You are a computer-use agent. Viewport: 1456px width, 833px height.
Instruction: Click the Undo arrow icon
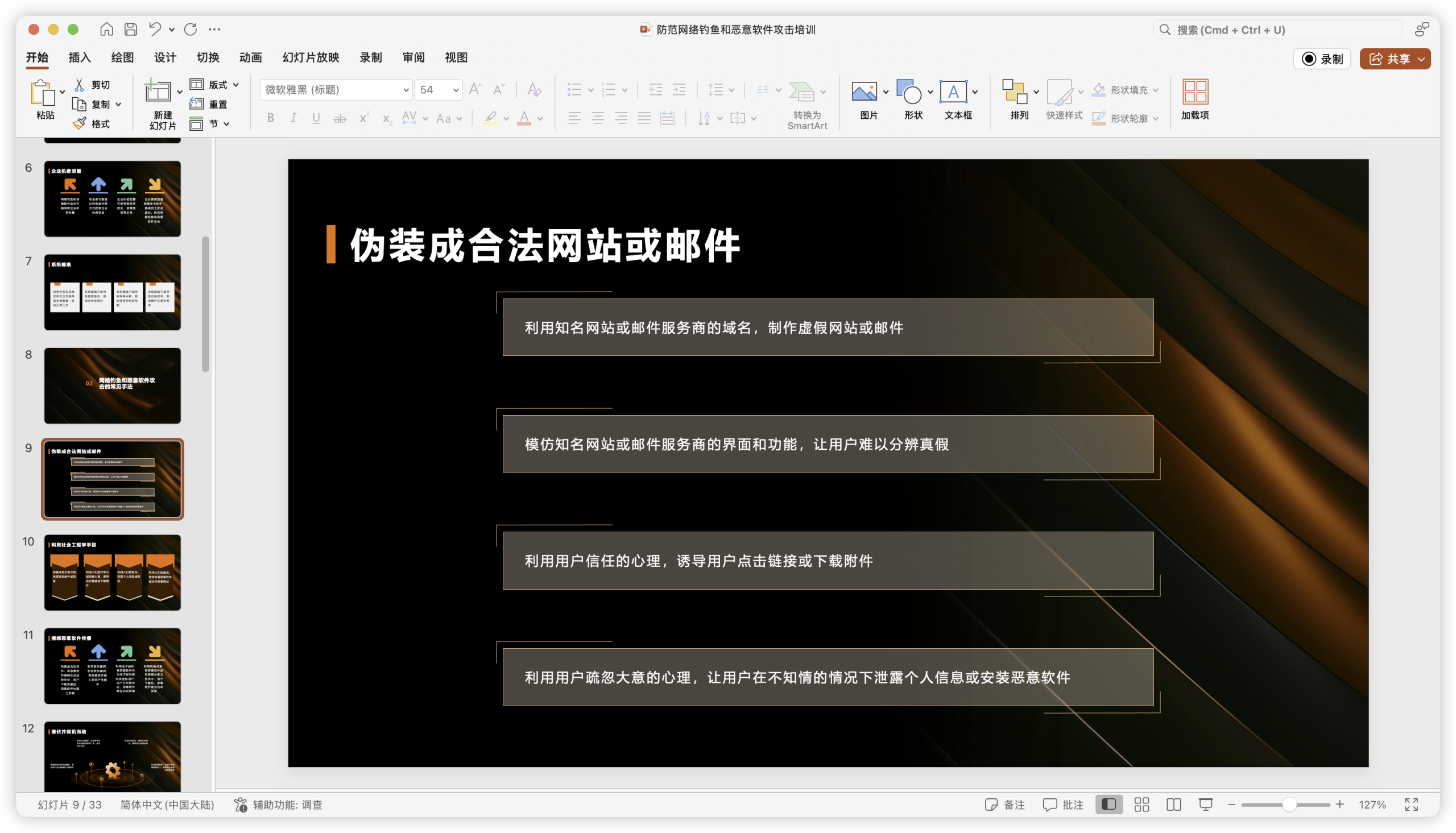155,29
